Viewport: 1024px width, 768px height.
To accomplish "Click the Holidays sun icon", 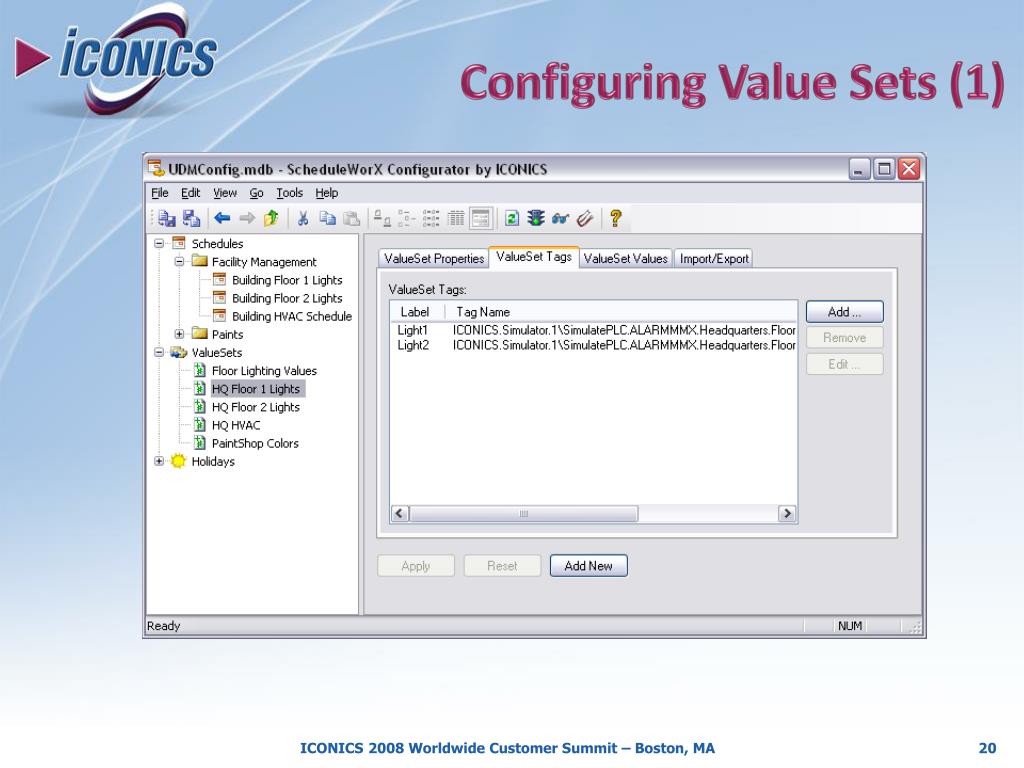I will [178, 462].
